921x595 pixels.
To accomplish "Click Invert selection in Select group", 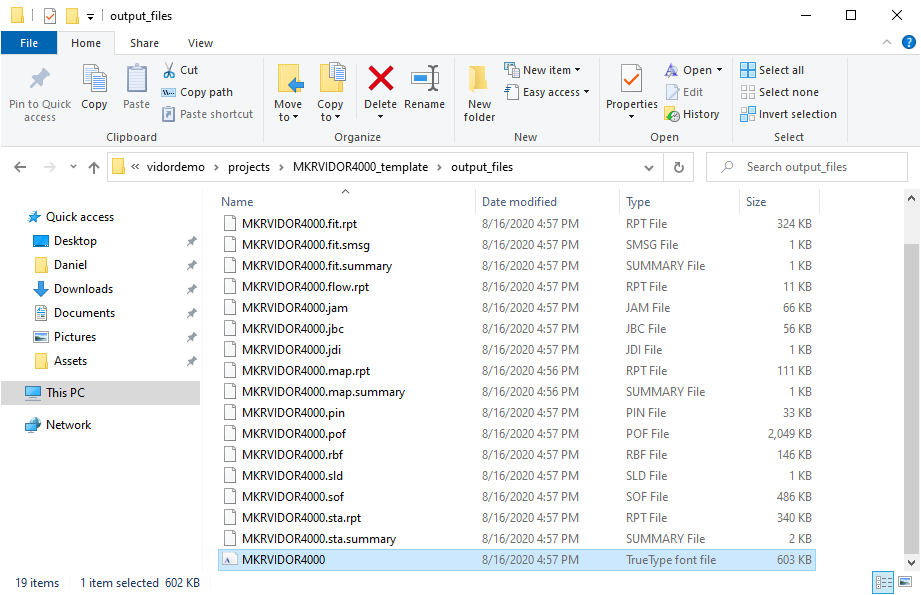I will click(x=788, y=114).
